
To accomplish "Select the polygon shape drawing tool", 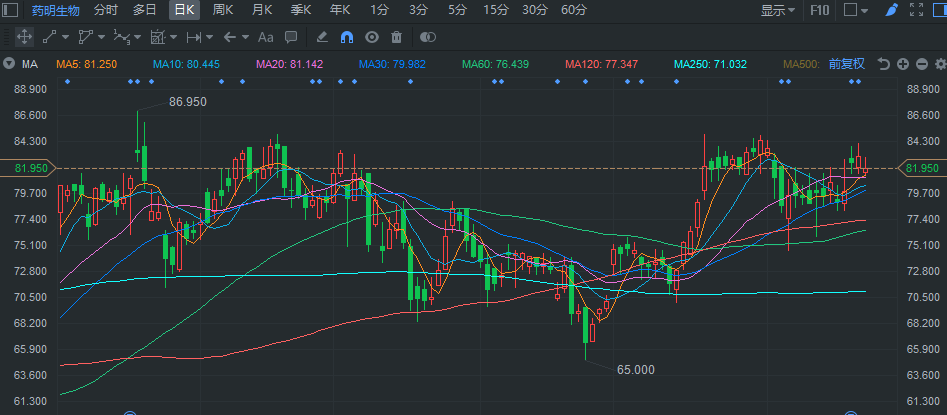I will pyautogui.click(x=85, y=37).
